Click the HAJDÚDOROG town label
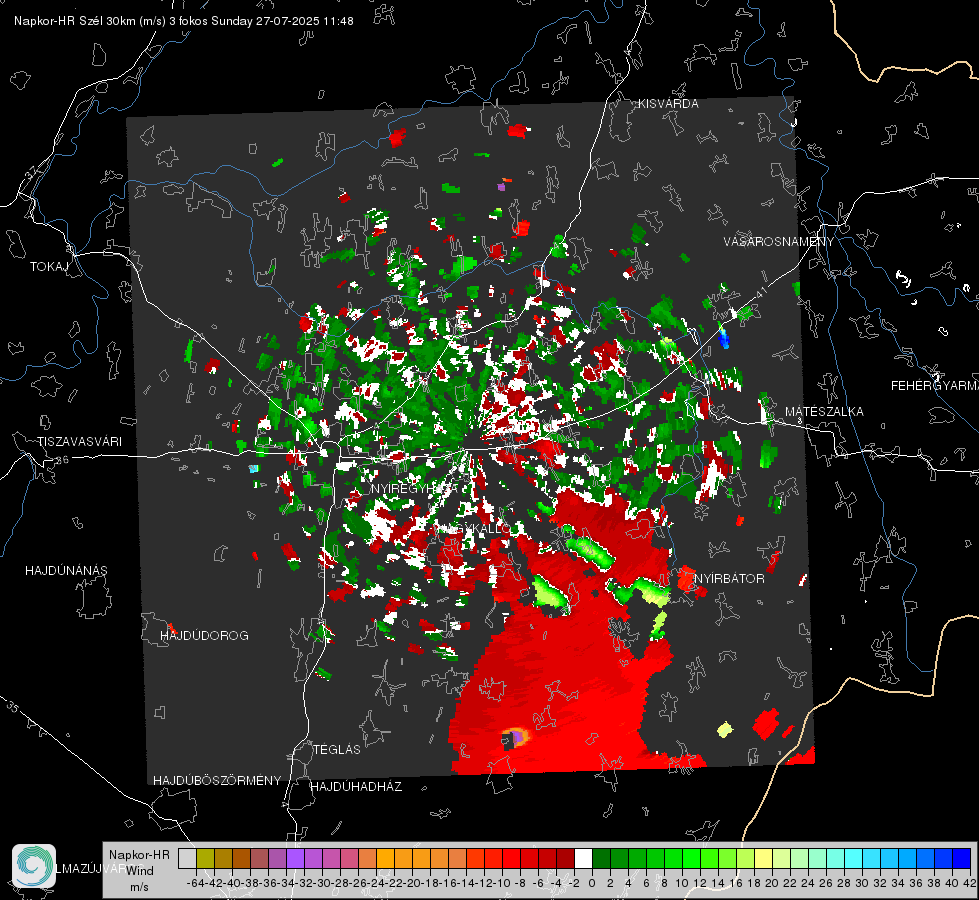This screenshot has width=979, height=900. [204, 636]
